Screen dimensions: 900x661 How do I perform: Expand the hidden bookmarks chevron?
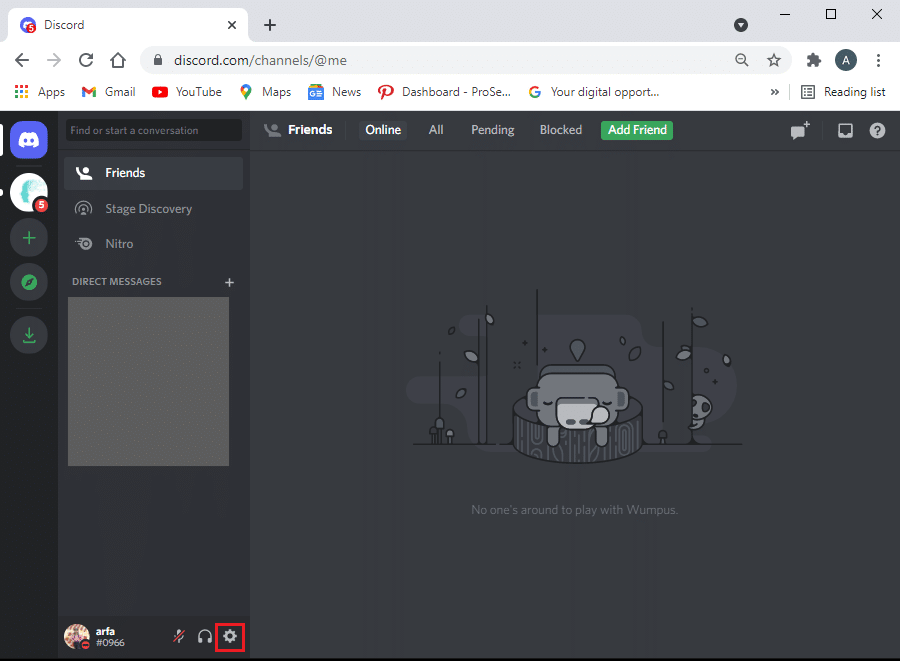point(774,92)
